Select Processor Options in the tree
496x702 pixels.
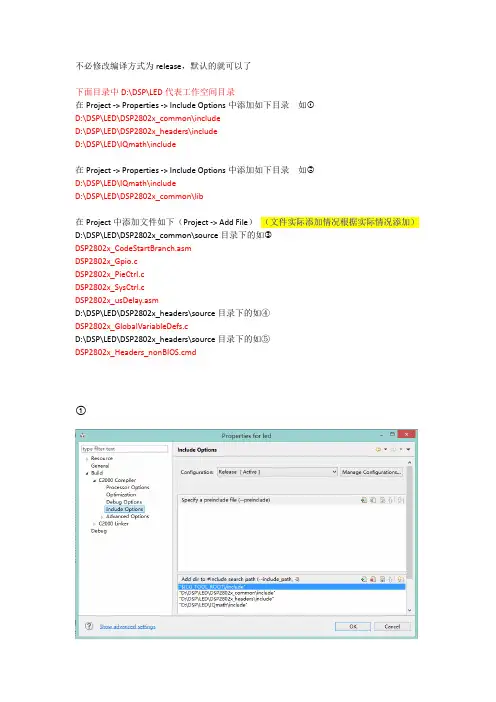pos(128,487)
